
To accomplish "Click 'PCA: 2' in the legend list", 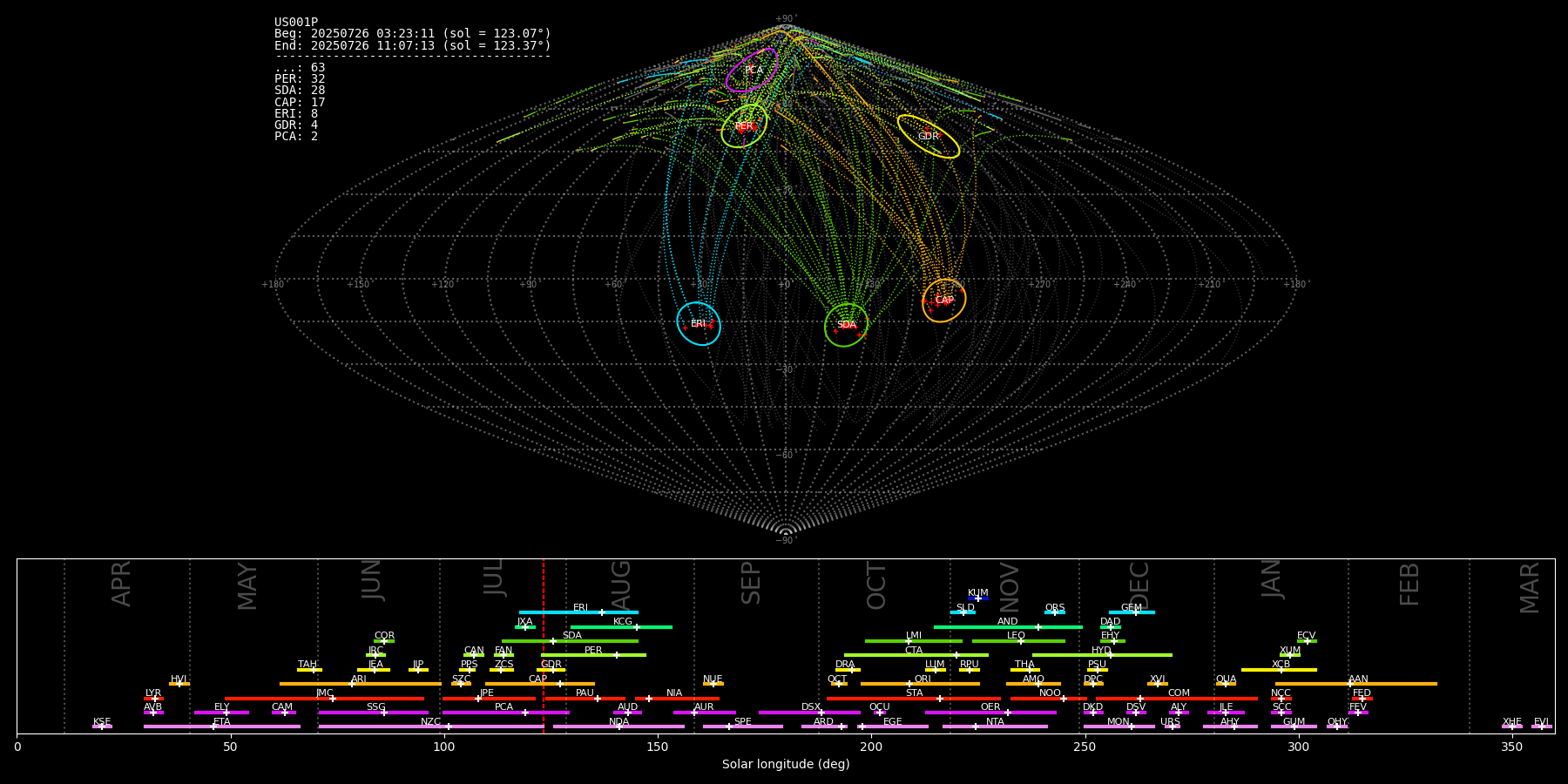I will (296, 137).
